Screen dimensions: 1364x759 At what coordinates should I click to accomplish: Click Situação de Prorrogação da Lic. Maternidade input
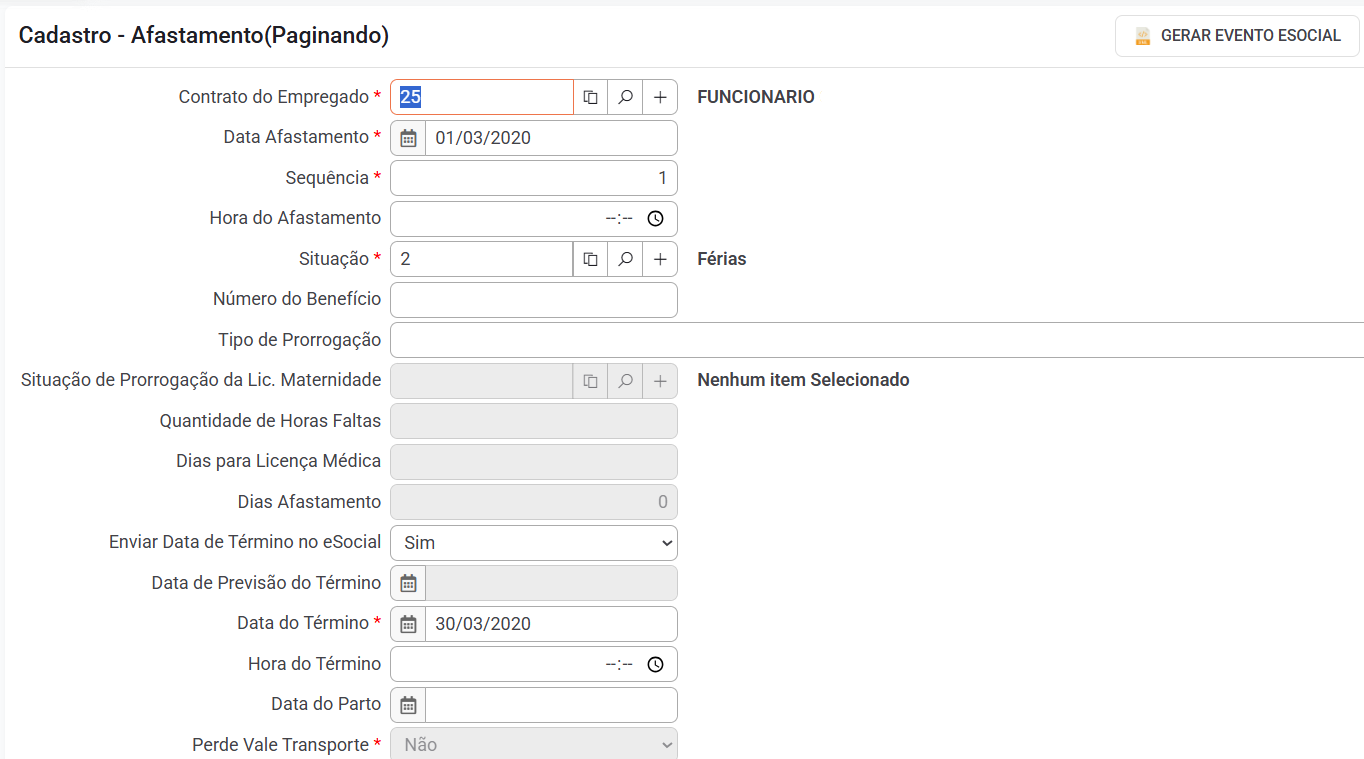482,381
